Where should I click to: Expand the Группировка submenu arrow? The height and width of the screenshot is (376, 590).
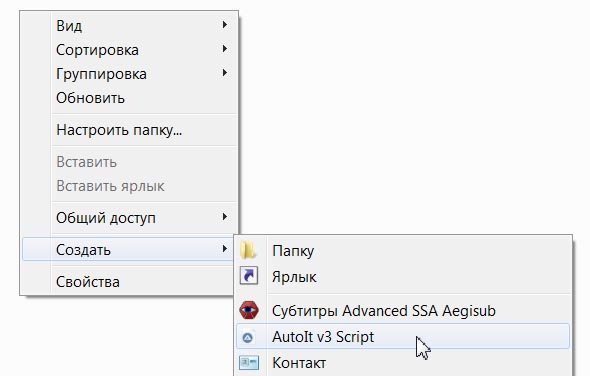(x=225, y=73)
